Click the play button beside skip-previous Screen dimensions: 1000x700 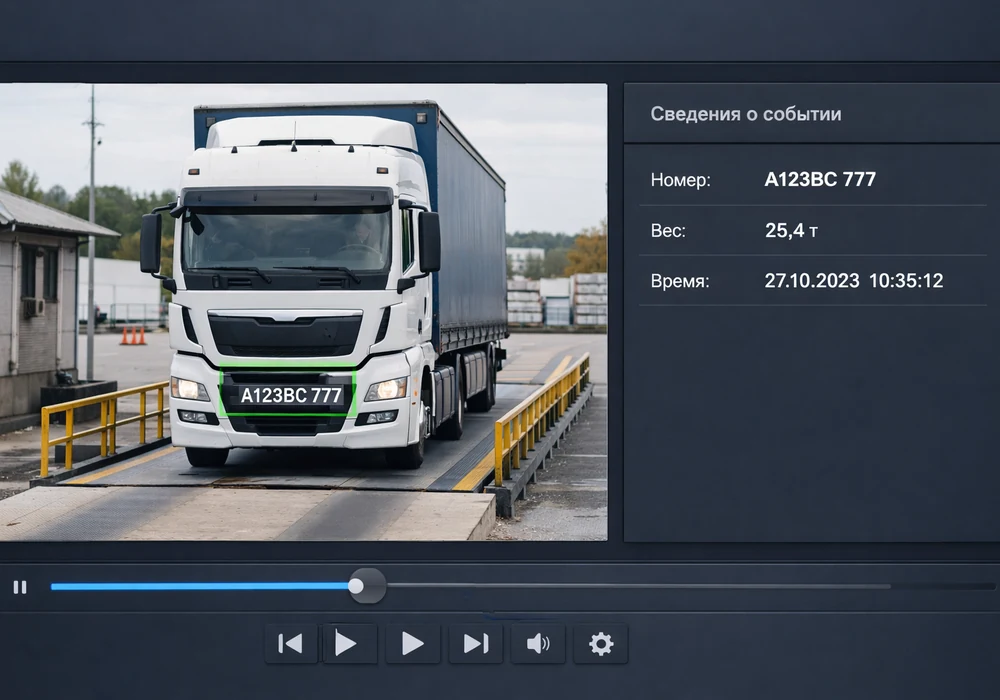coord(350,643)
